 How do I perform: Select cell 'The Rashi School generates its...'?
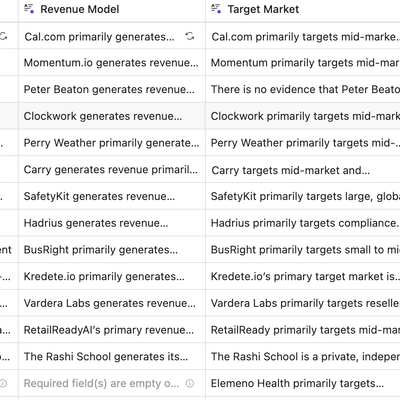pos(112,356)
